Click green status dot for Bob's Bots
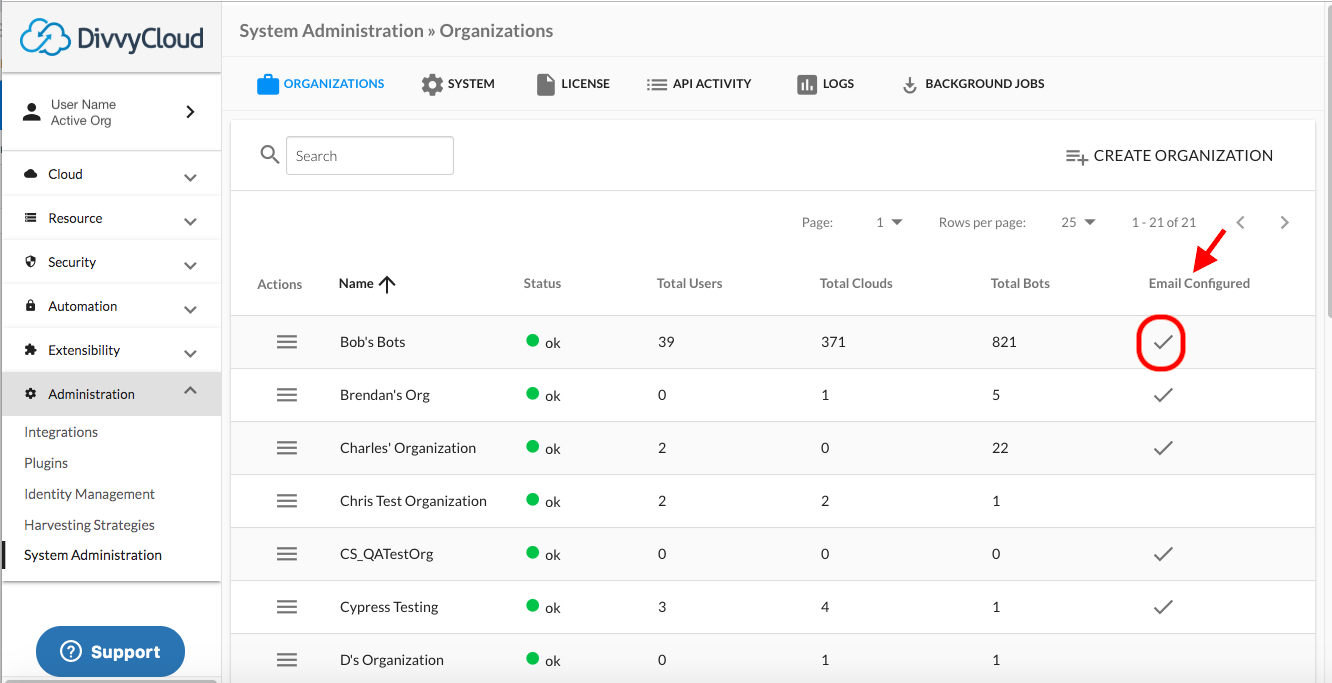 pyautogui.click(x=533, y=341)
